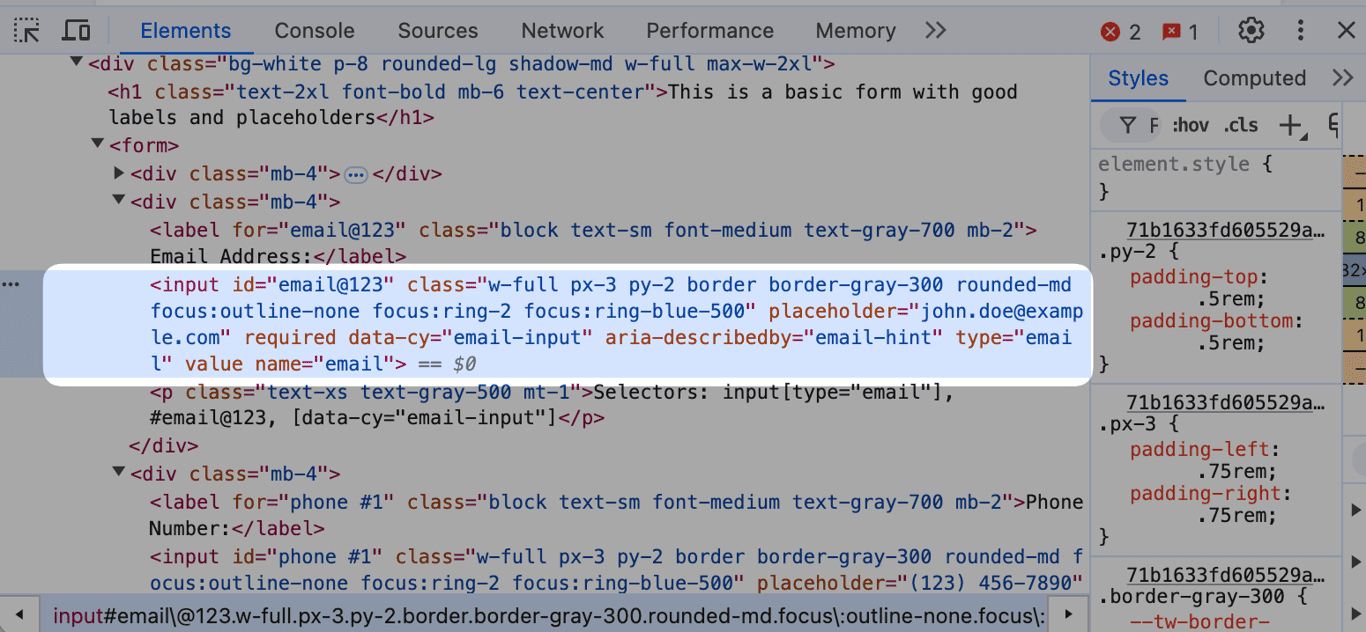Click the ellipsis inside collapsed div mb-4

356,175
